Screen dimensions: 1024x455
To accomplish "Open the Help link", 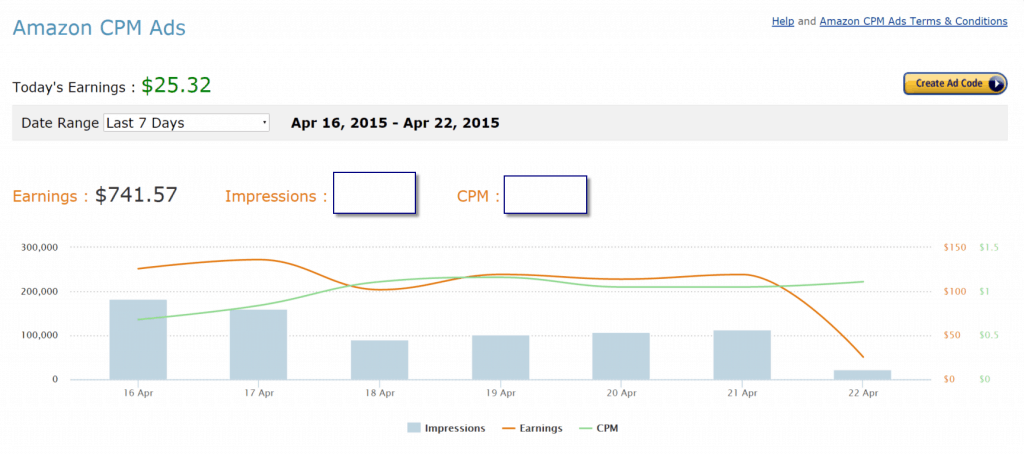I will (782, 22).
